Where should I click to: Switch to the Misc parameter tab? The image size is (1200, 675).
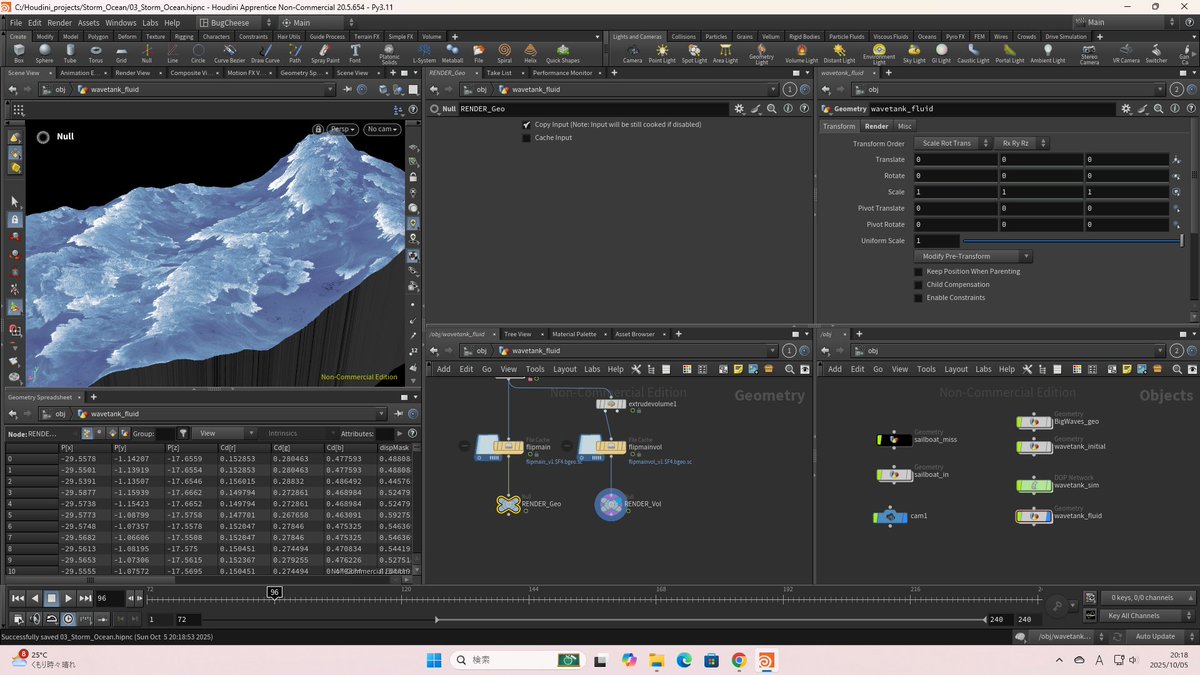(904, 126)
